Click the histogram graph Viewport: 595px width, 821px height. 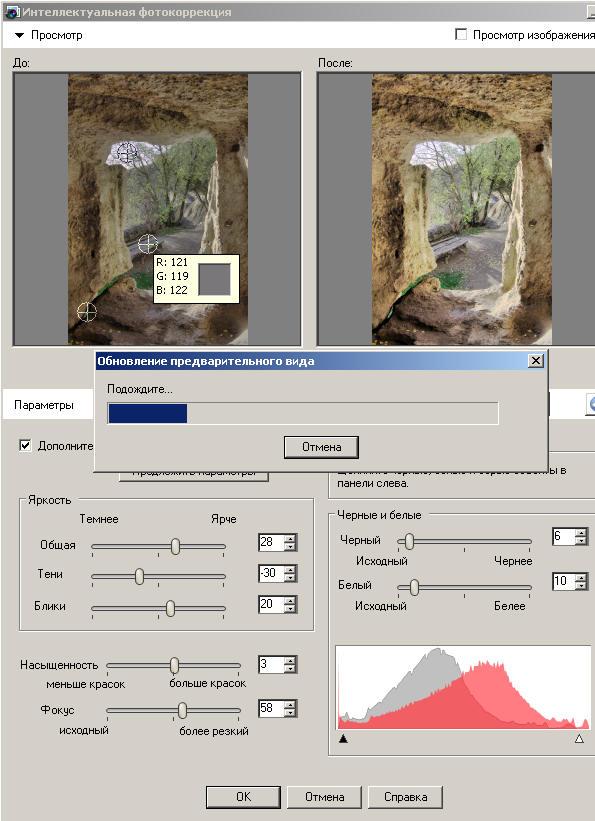[463, 687]
